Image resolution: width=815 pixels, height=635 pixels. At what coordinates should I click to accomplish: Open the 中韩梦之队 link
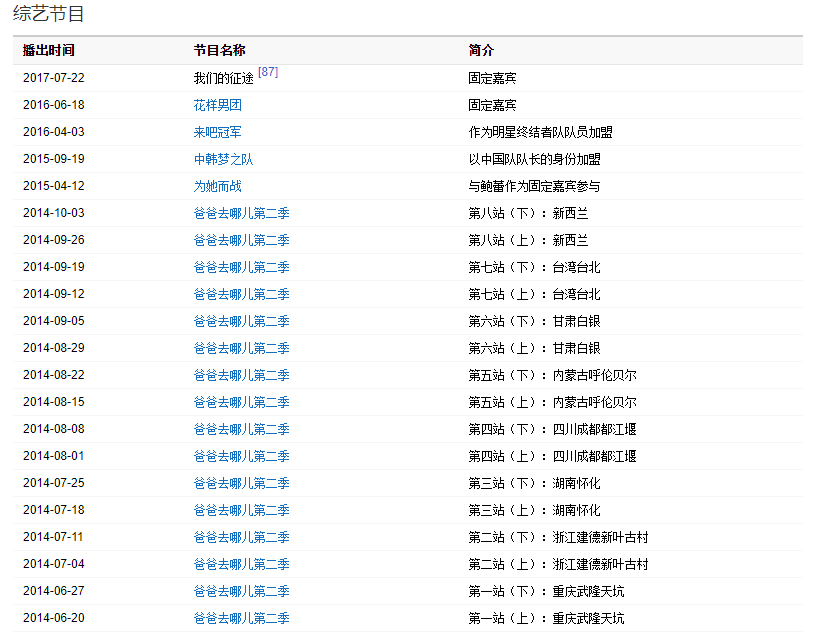pos(223,159)
